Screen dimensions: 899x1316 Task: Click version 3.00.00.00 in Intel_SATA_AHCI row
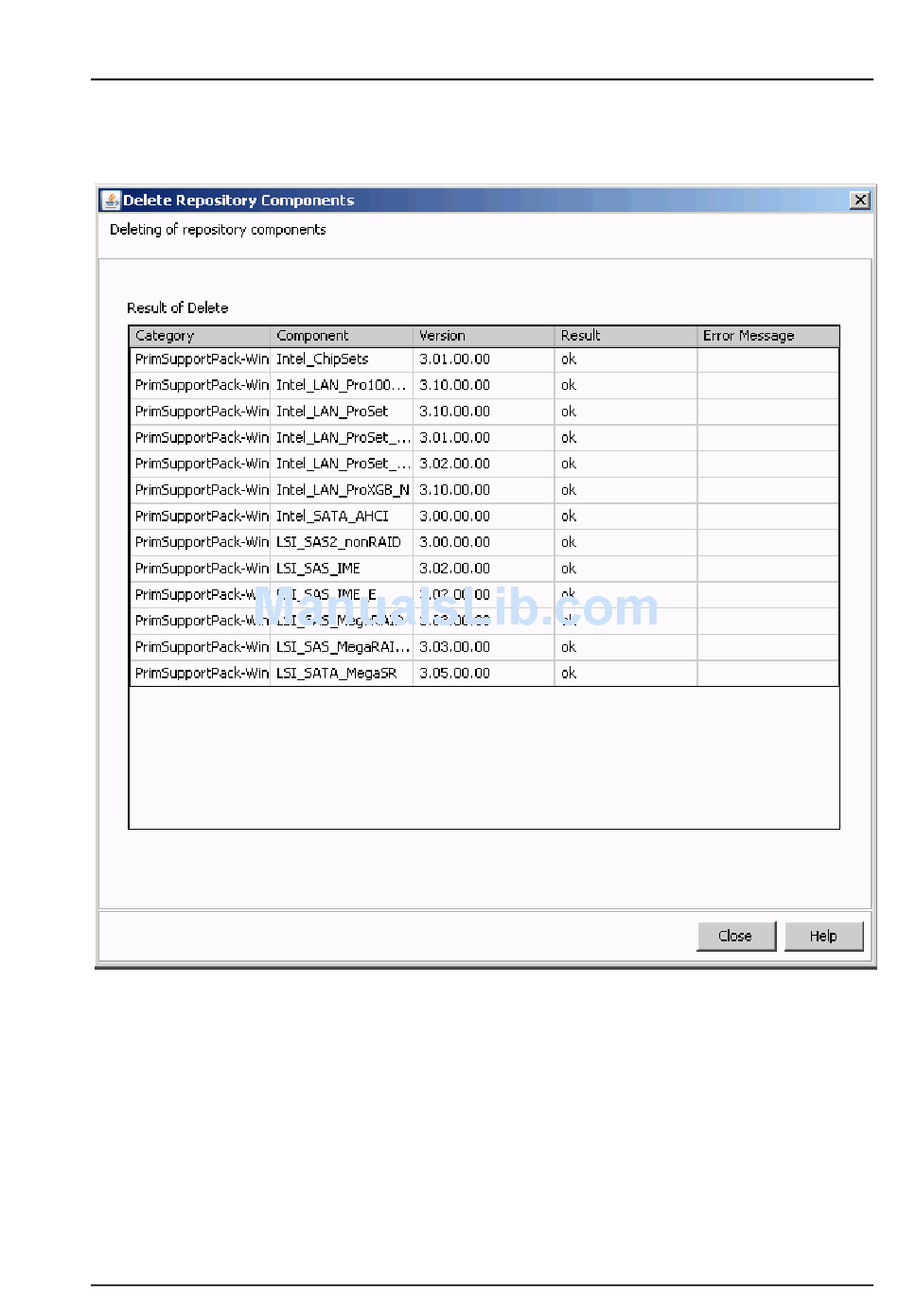pos(484,517)
